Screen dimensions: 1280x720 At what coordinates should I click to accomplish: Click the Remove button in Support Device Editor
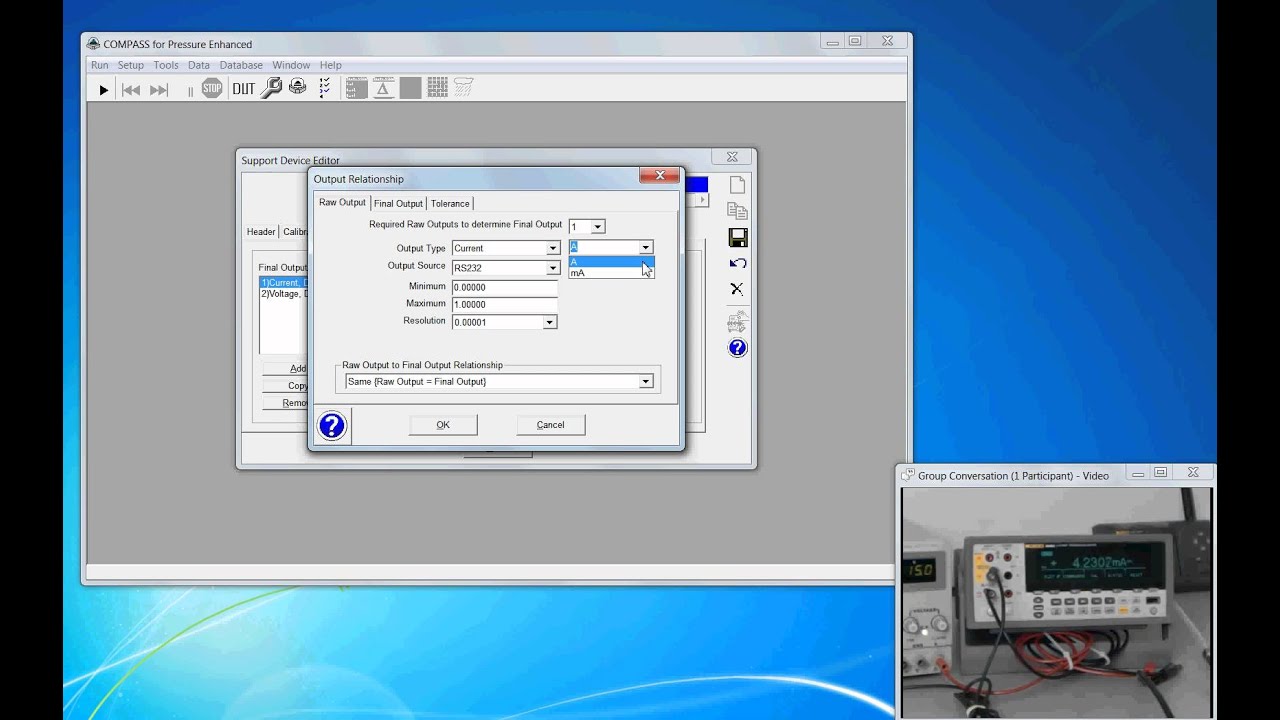click(286, 403)
